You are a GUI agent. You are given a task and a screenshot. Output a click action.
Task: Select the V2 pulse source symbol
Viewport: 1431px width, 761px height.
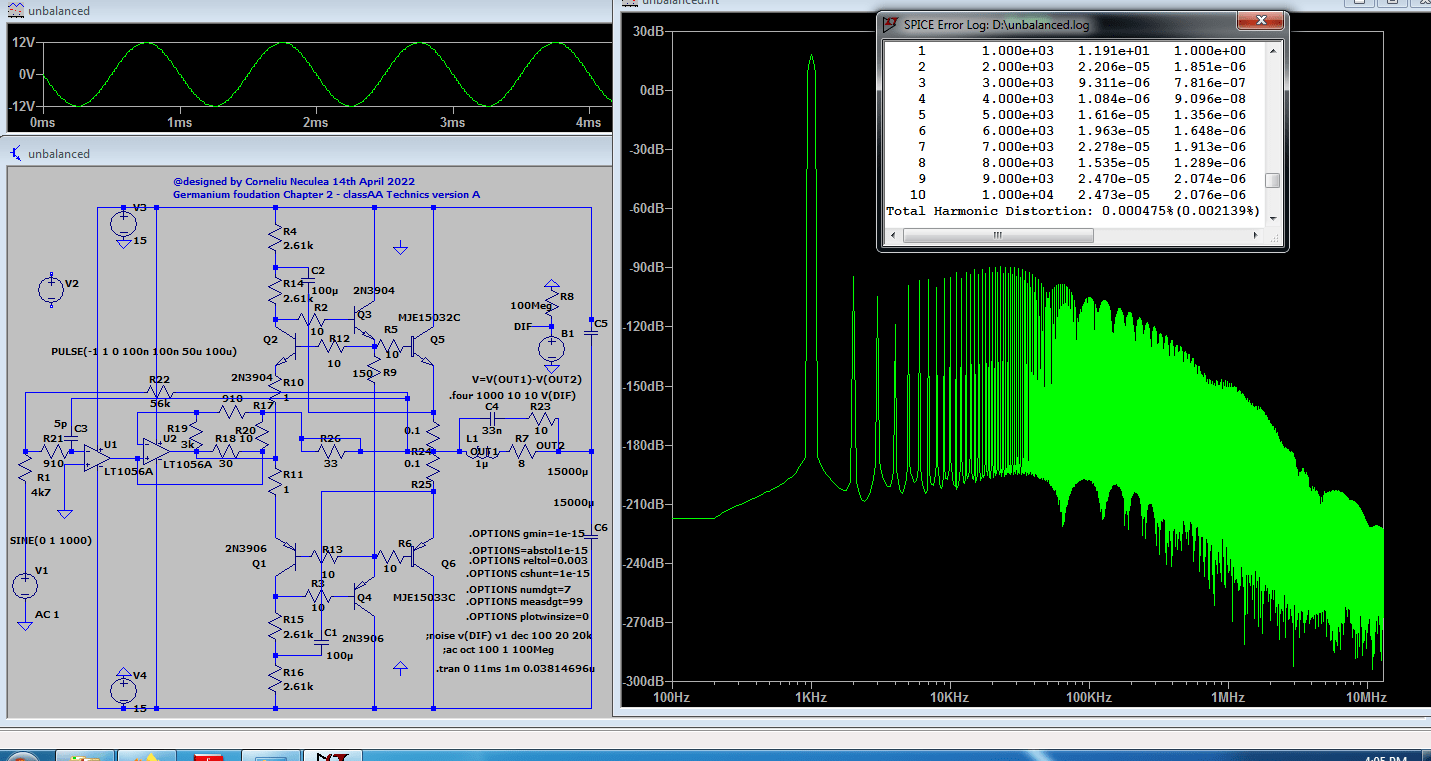(50, 290)
